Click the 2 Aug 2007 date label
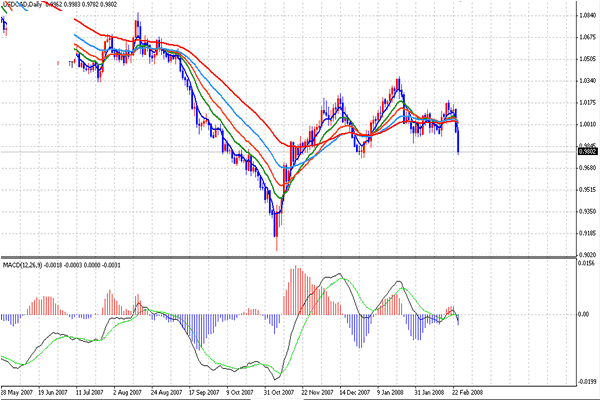The image size is (600, 400). pos(130,393)
